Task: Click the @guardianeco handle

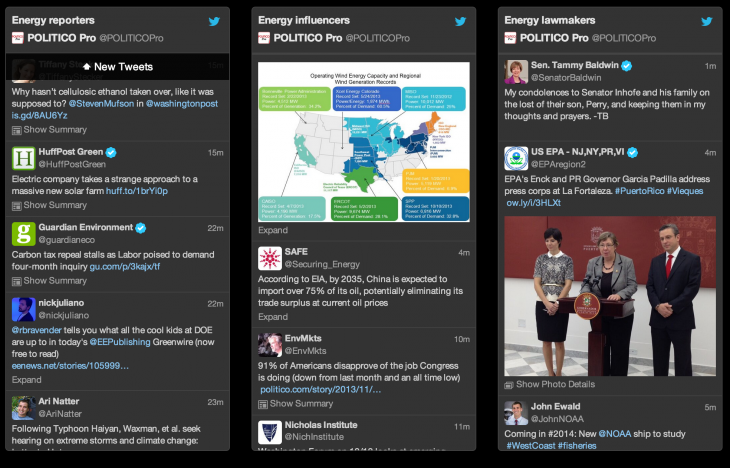Action: click(x=67, y=240)
